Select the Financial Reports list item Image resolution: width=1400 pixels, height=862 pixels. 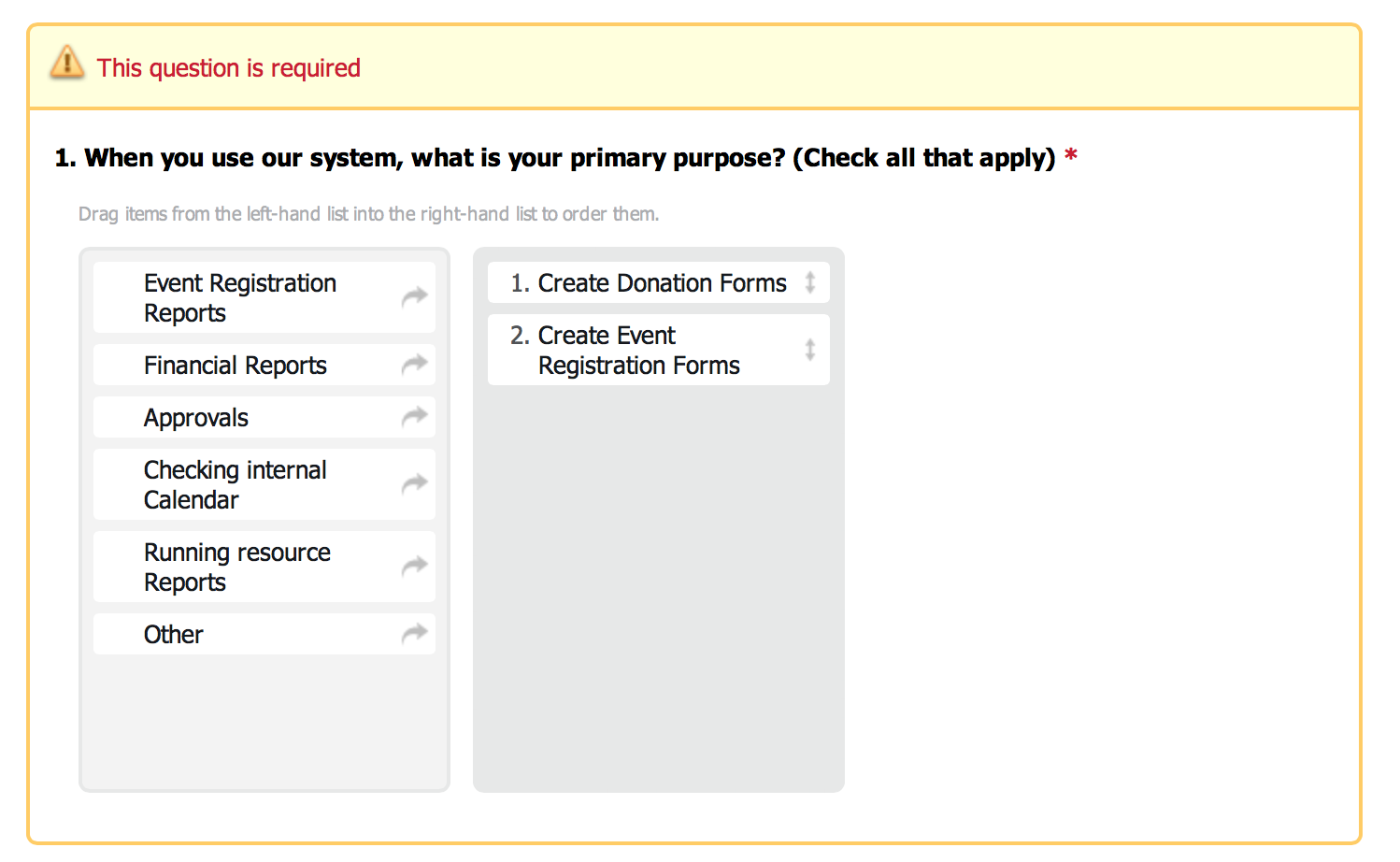click(236, 365)
